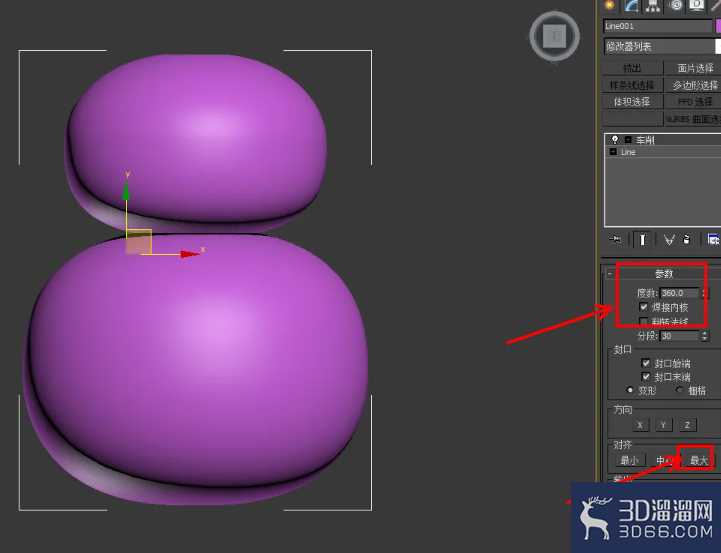Click the X axis arrow of gizmo
The width and height of the screenshot is (721, 553).
(x=190, y=254)
